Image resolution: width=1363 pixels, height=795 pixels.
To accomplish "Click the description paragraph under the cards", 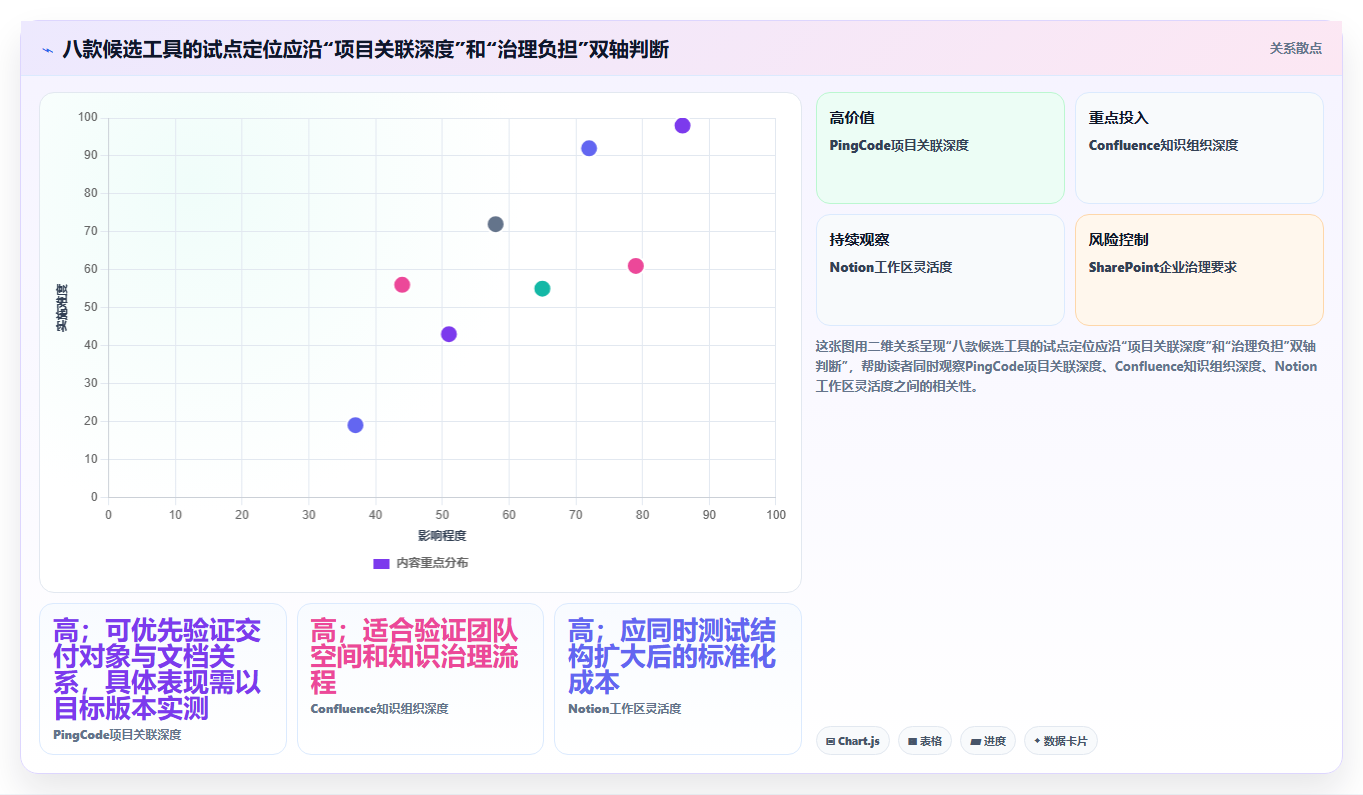I will click(1067, 366).
